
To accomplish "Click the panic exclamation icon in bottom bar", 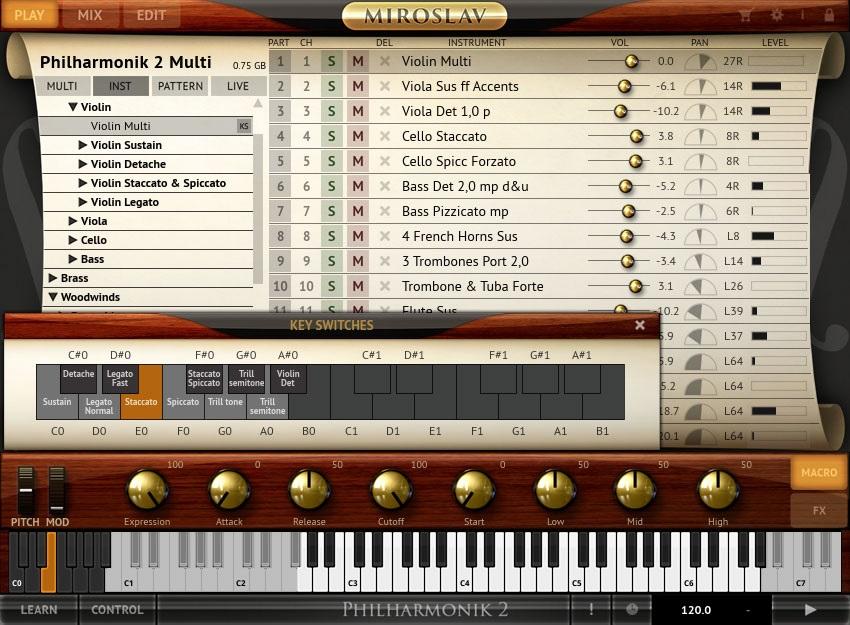I will pyautogui.click(x=591, y=609).
